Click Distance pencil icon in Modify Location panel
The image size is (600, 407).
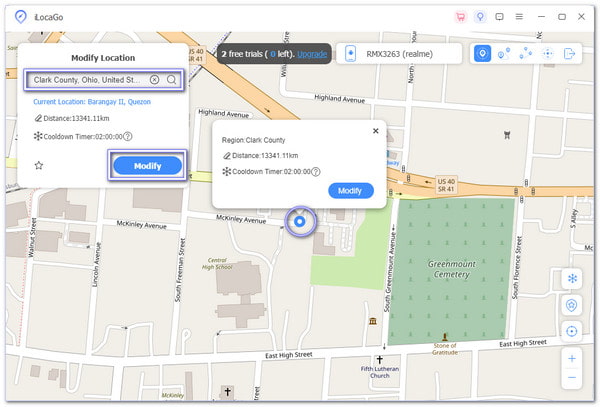[38, 118]
